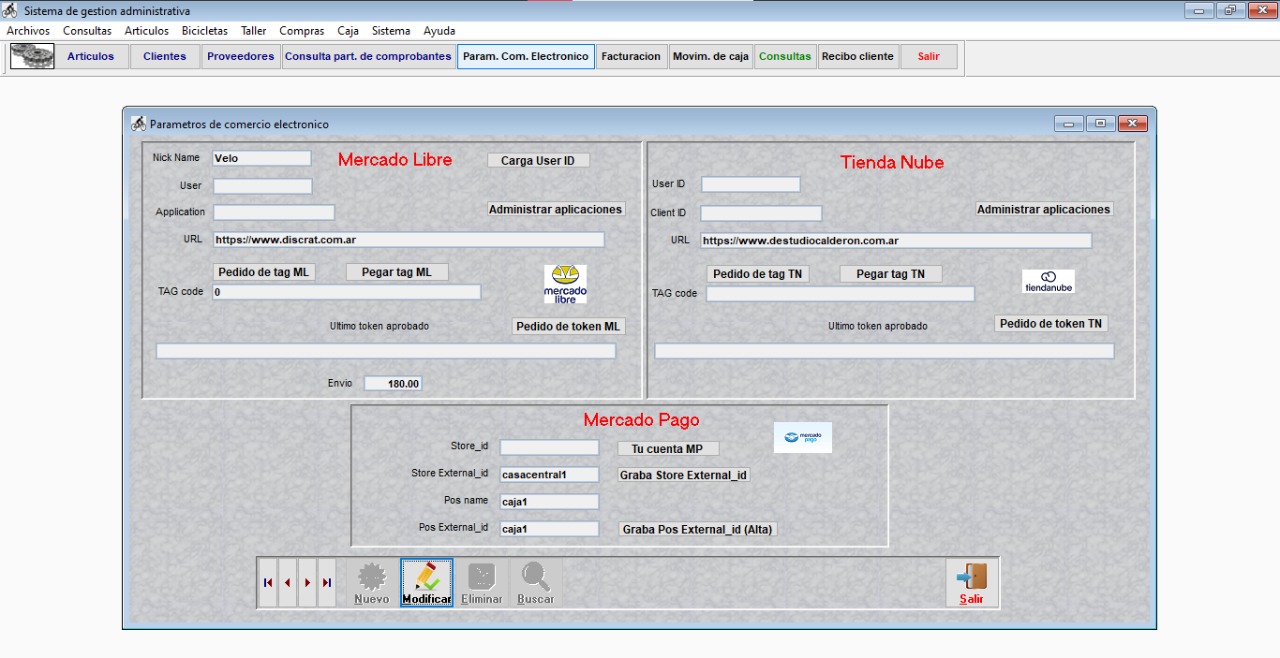Viewport: 1280px width, 658px height.
Task: Click the green Consultas toolbar button
Action: coord(785,56)
